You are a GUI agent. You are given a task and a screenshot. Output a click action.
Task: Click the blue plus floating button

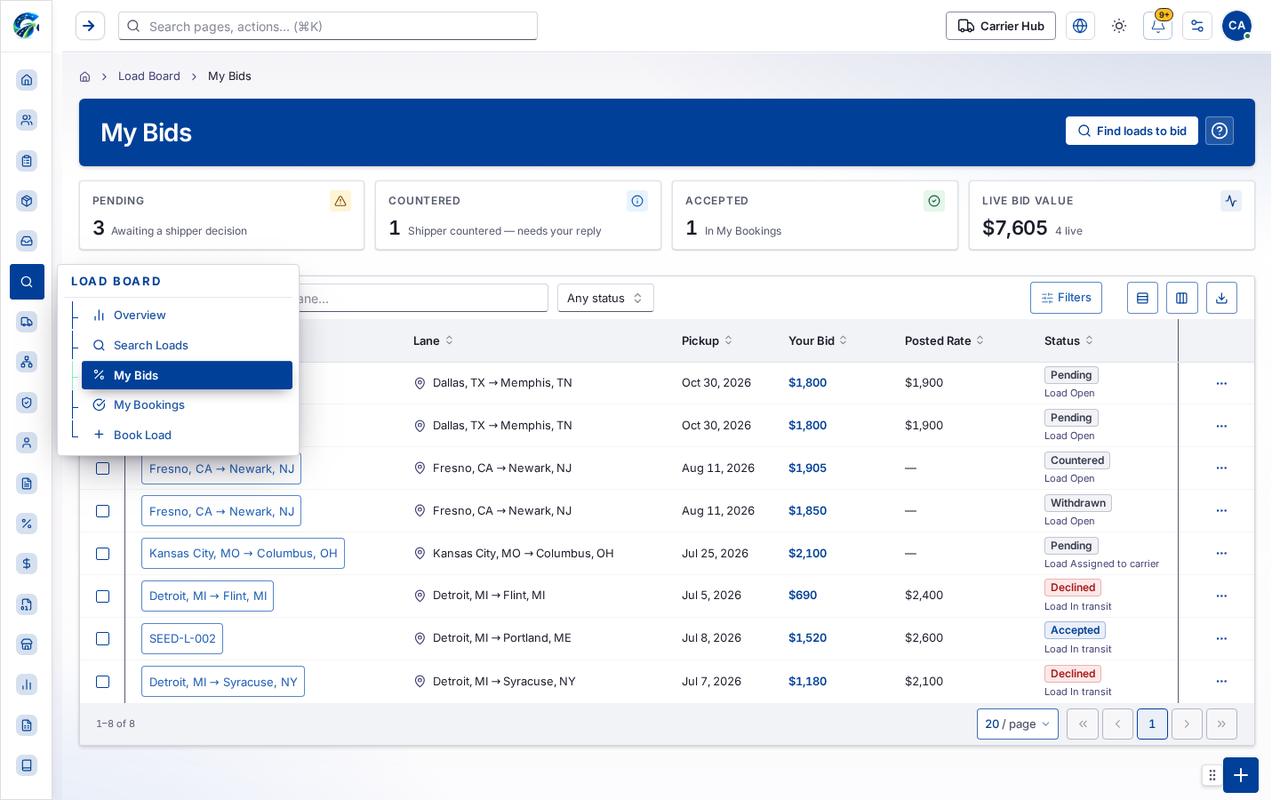[x=1240, y=775]
